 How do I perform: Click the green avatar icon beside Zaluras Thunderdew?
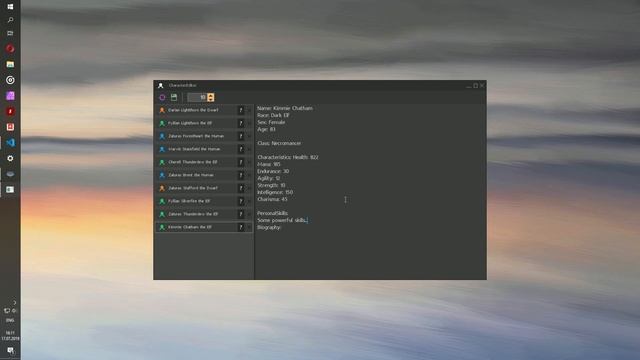162,214
